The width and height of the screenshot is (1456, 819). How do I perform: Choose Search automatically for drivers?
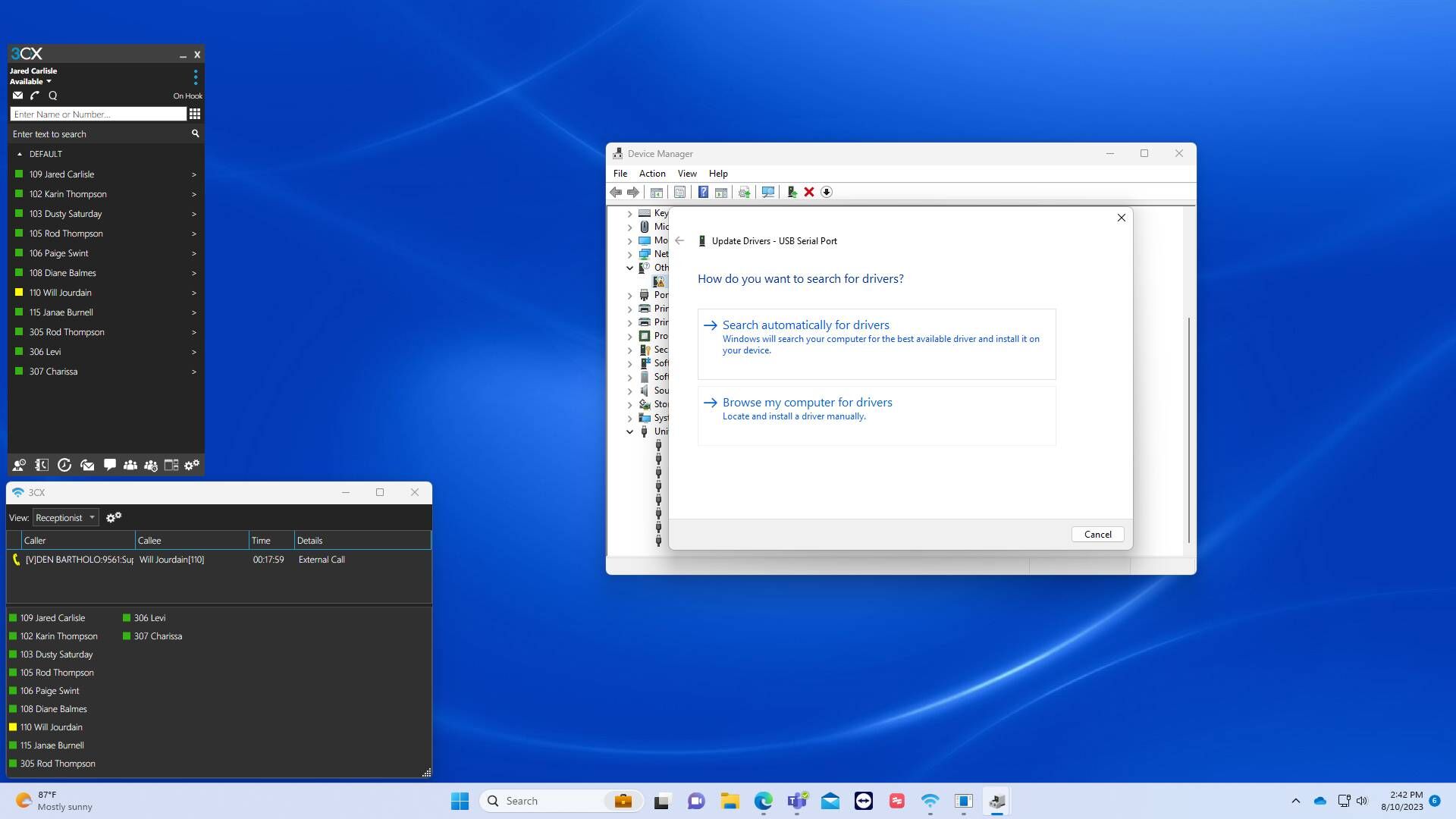877,344
